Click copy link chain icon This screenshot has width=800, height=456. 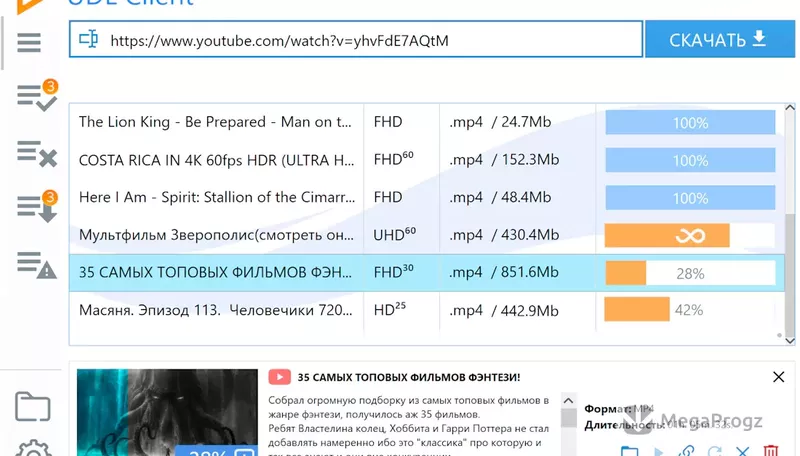click(x=686, y=451)
